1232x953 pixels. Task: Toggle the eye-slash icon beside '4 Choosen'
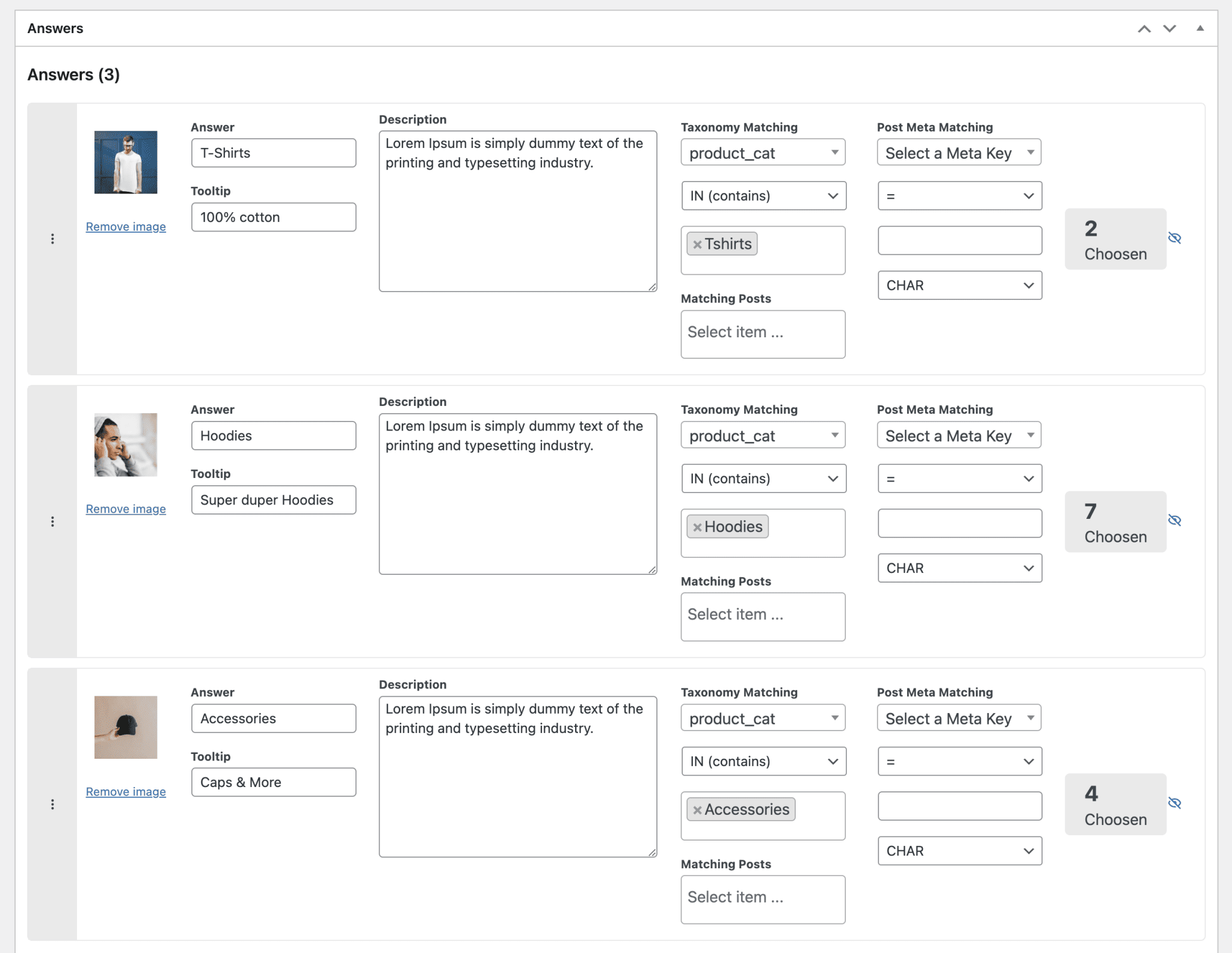(1175, 803)
